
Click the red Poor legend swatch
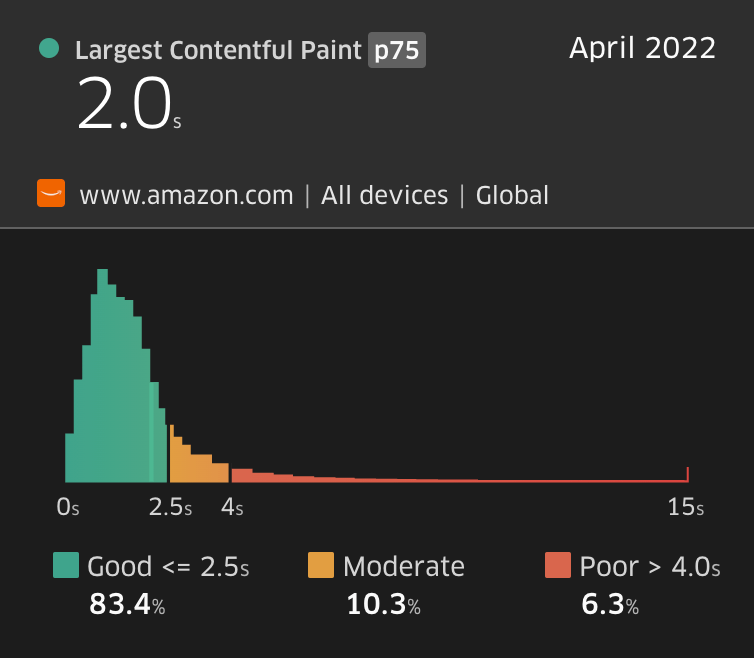557,566
